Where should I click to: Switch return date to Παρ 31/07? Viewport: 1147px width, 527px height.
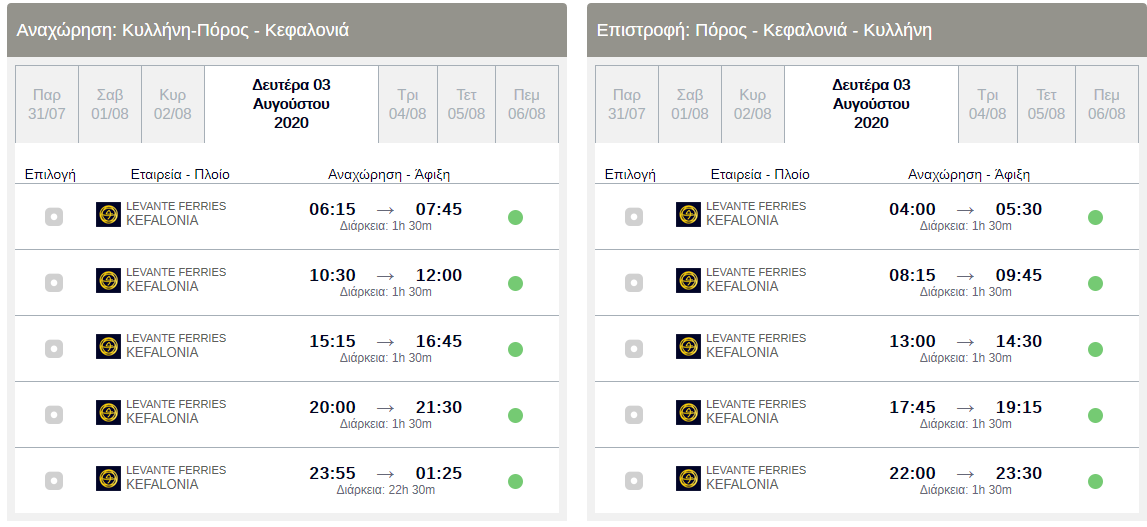[627, 104]
